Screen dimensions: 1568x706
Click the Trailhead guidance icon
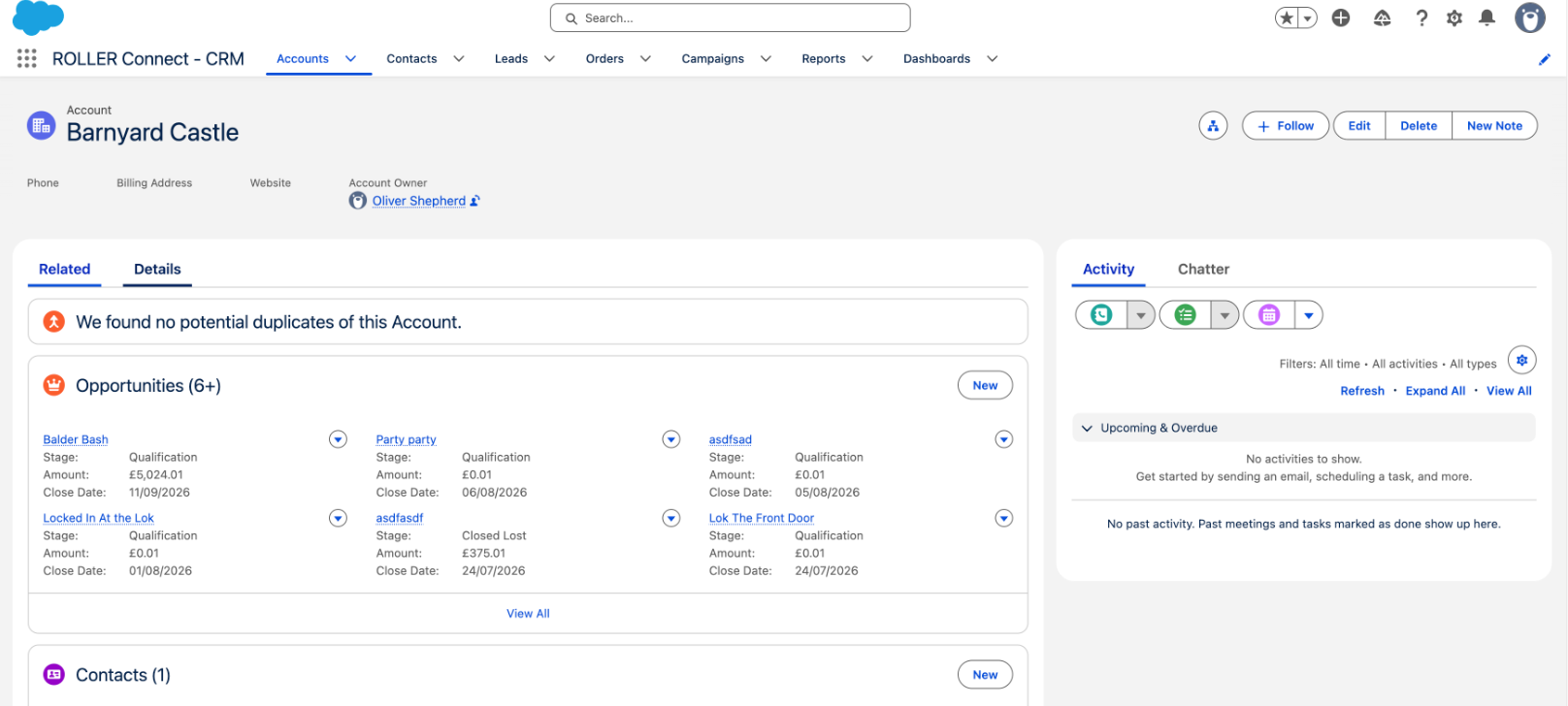[1383, 17]
